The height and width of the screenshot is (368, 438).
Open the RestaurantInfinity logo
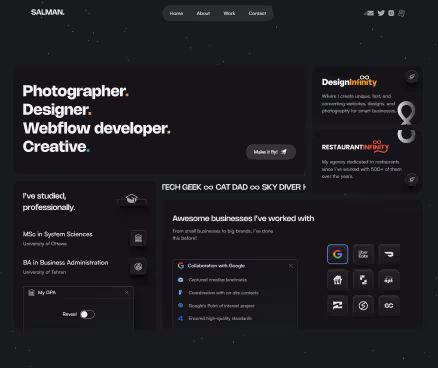tap(355, 146)
